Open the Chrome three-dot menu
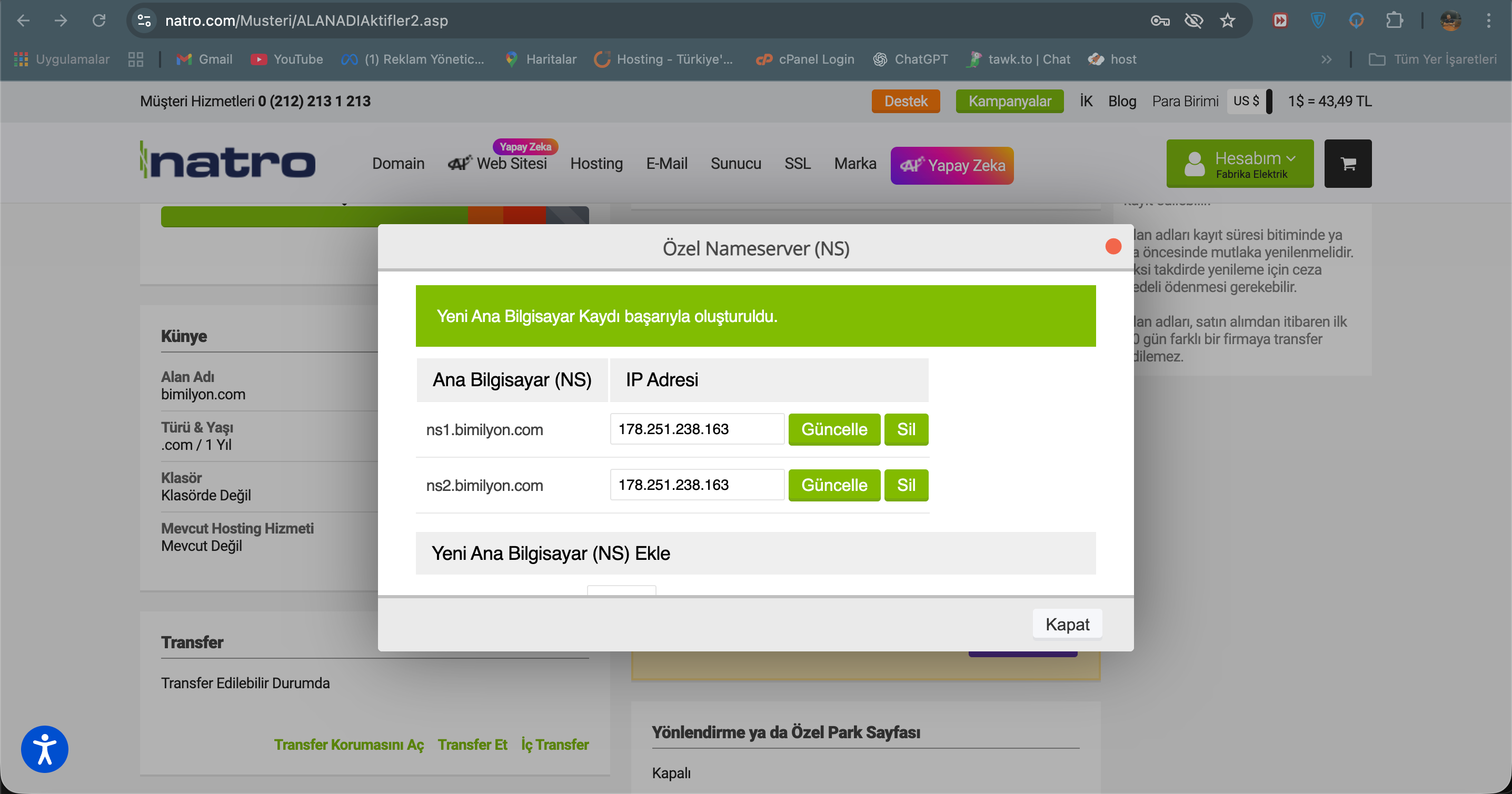The height and width of the screenshot is (794, 1512). coord(1488,21)
